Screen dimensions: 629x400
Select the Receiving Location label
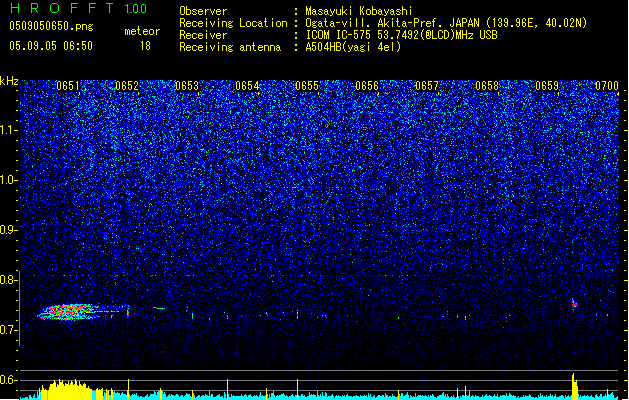coord(233,23)
